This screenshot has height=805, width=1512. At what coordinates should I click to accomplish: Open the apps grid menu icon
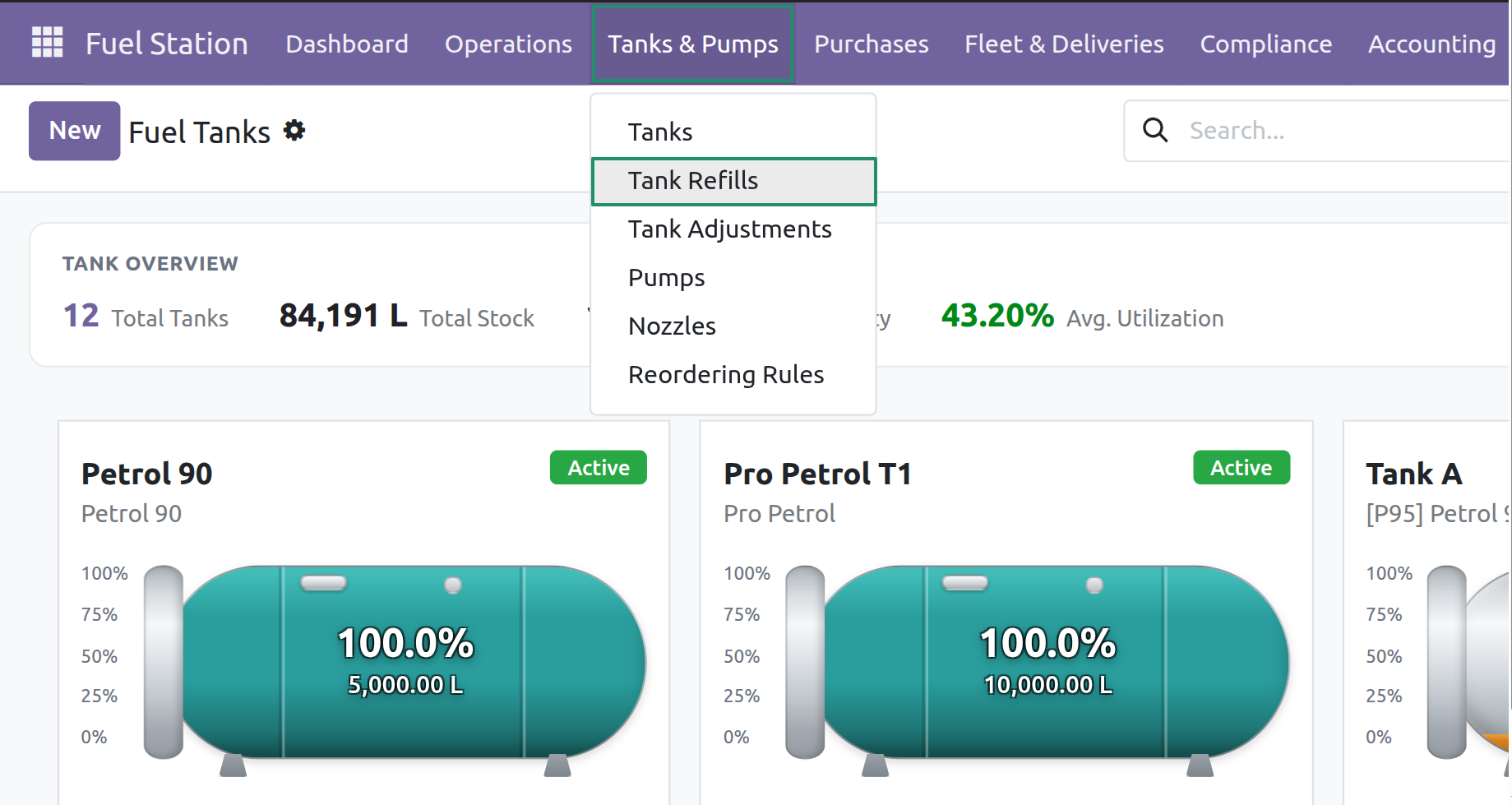point(47,43)
